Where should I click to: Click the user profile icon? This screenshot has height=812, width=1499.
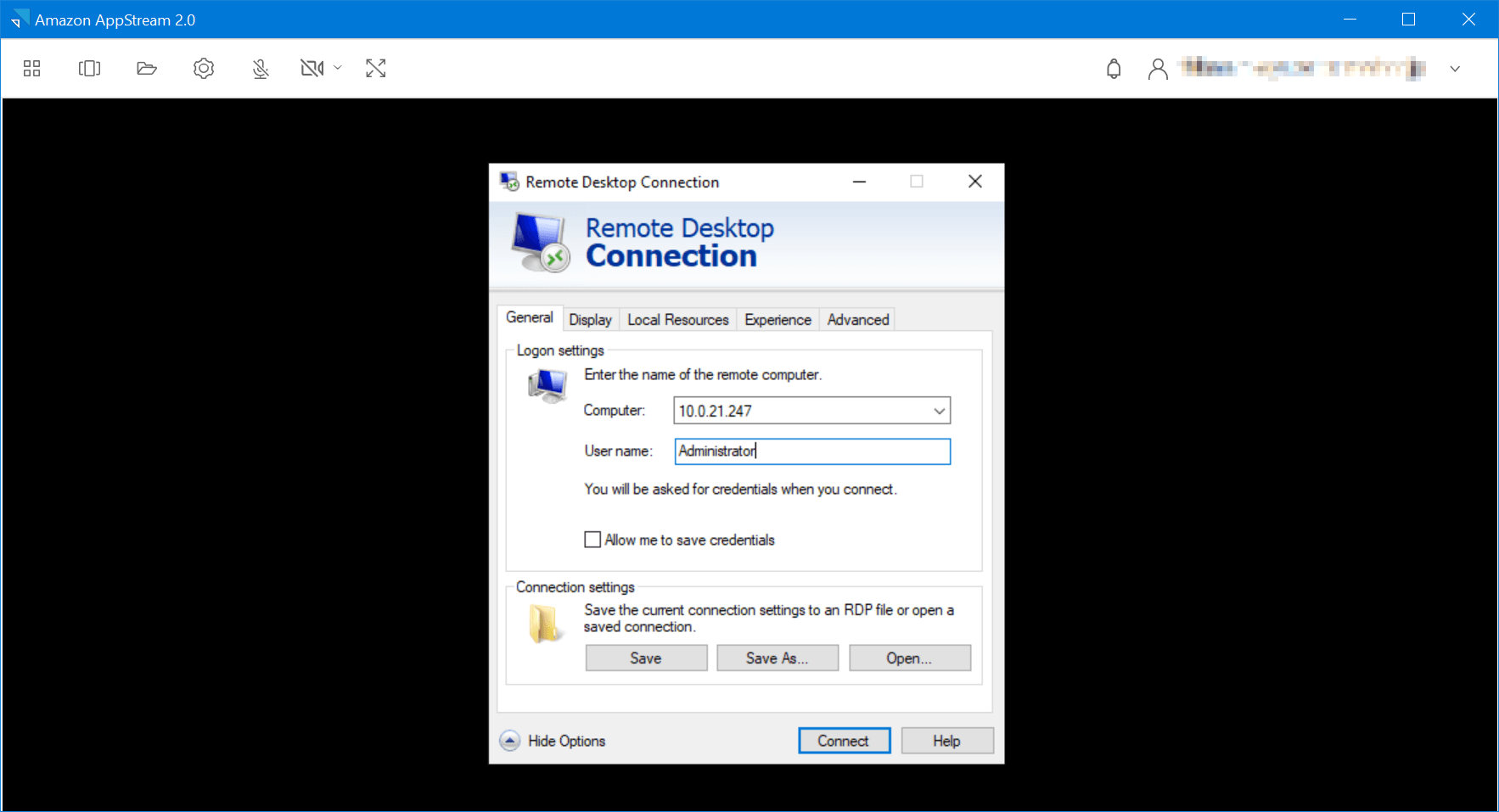pyautogui.click(x=1157, y=69)
